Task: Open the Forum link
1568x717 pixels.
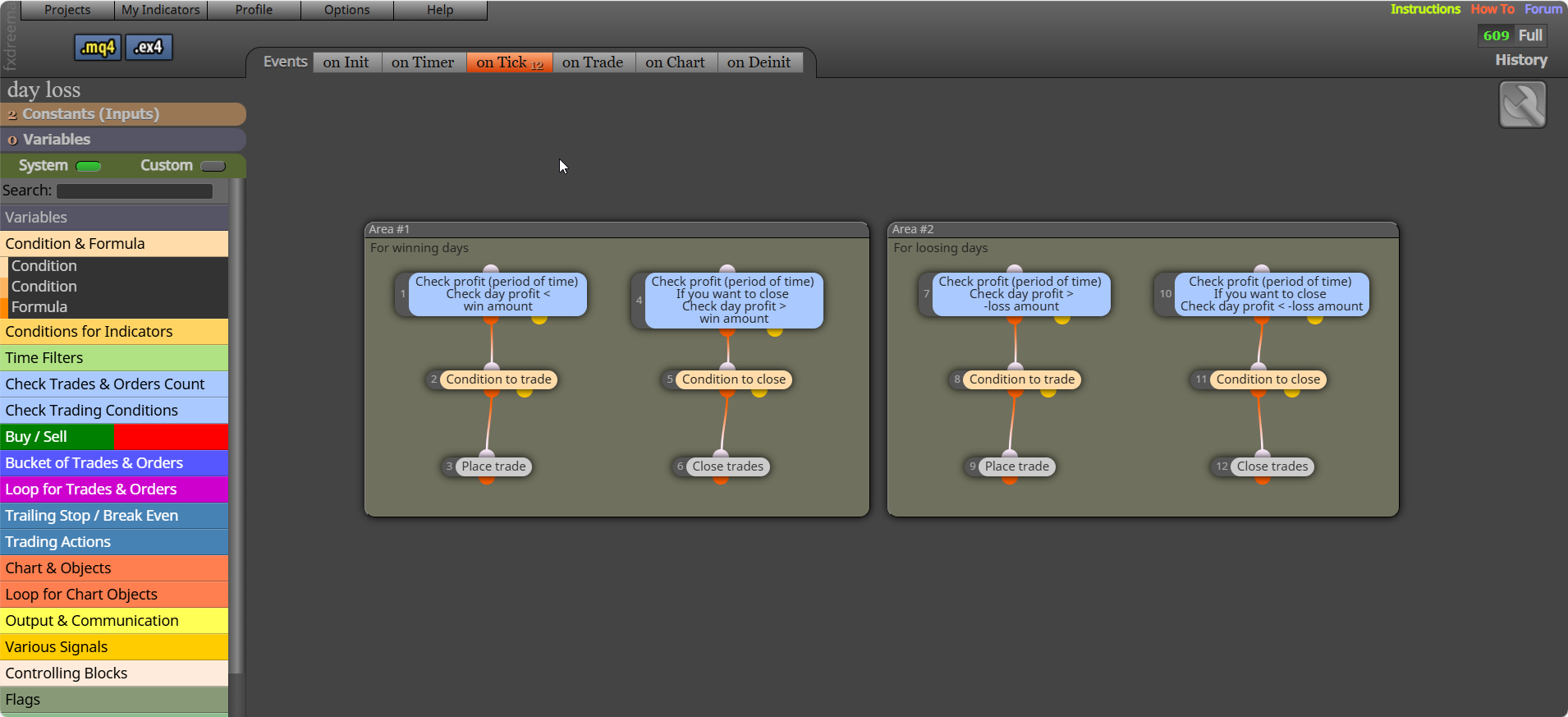Action: (x=1543, y=9)
